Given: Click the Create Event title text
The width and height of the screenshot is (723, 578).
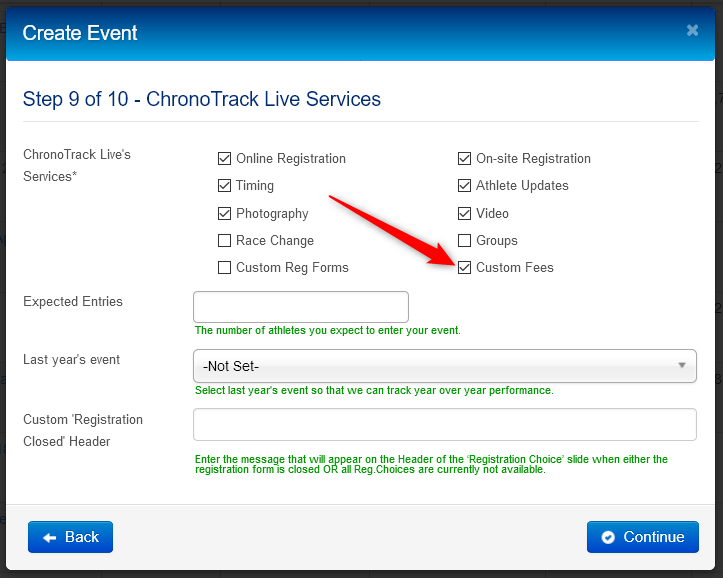Looking at the screenshot, I should [x=80, y=33].
